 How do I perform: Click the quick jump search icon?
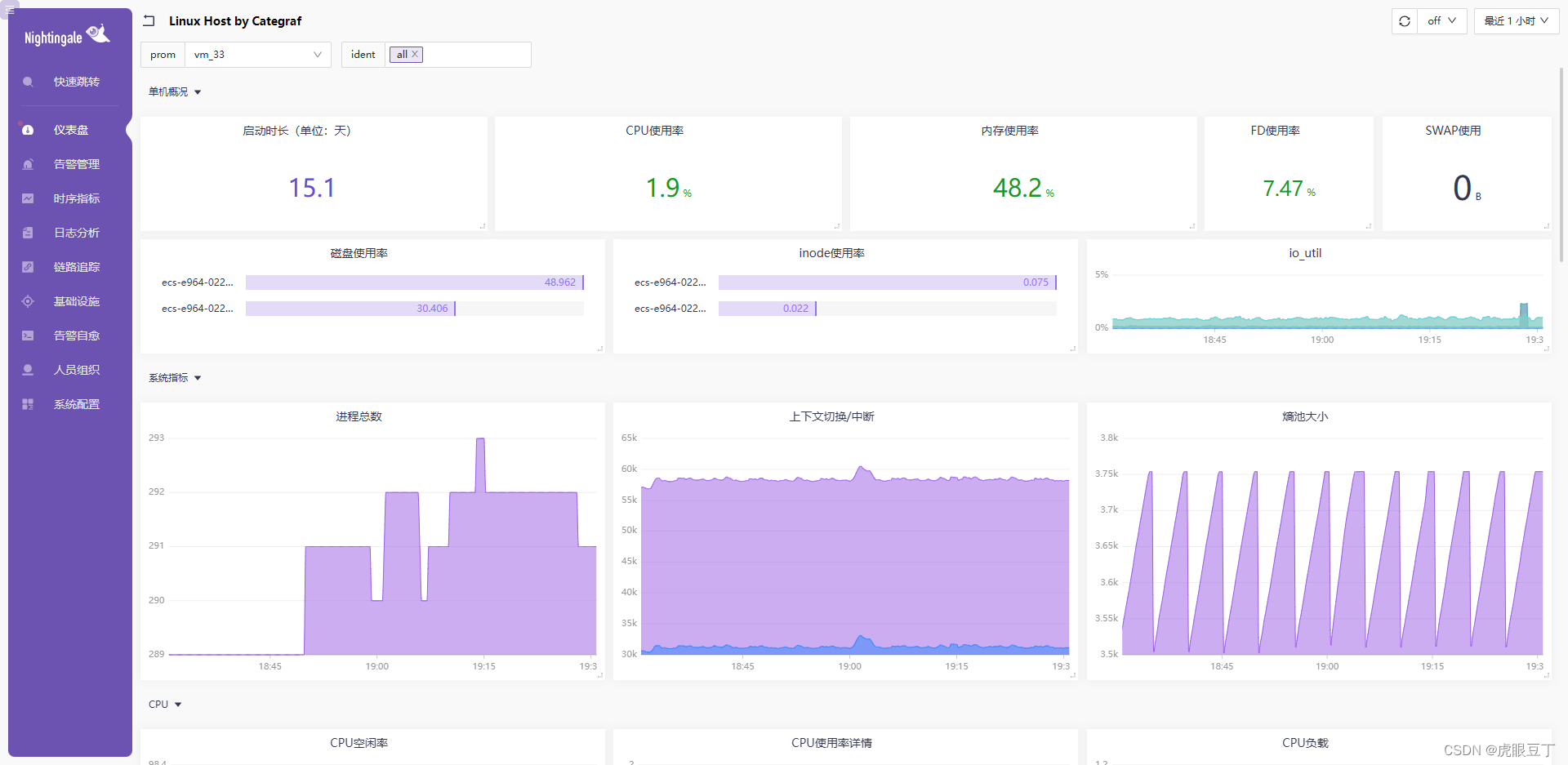28,82
